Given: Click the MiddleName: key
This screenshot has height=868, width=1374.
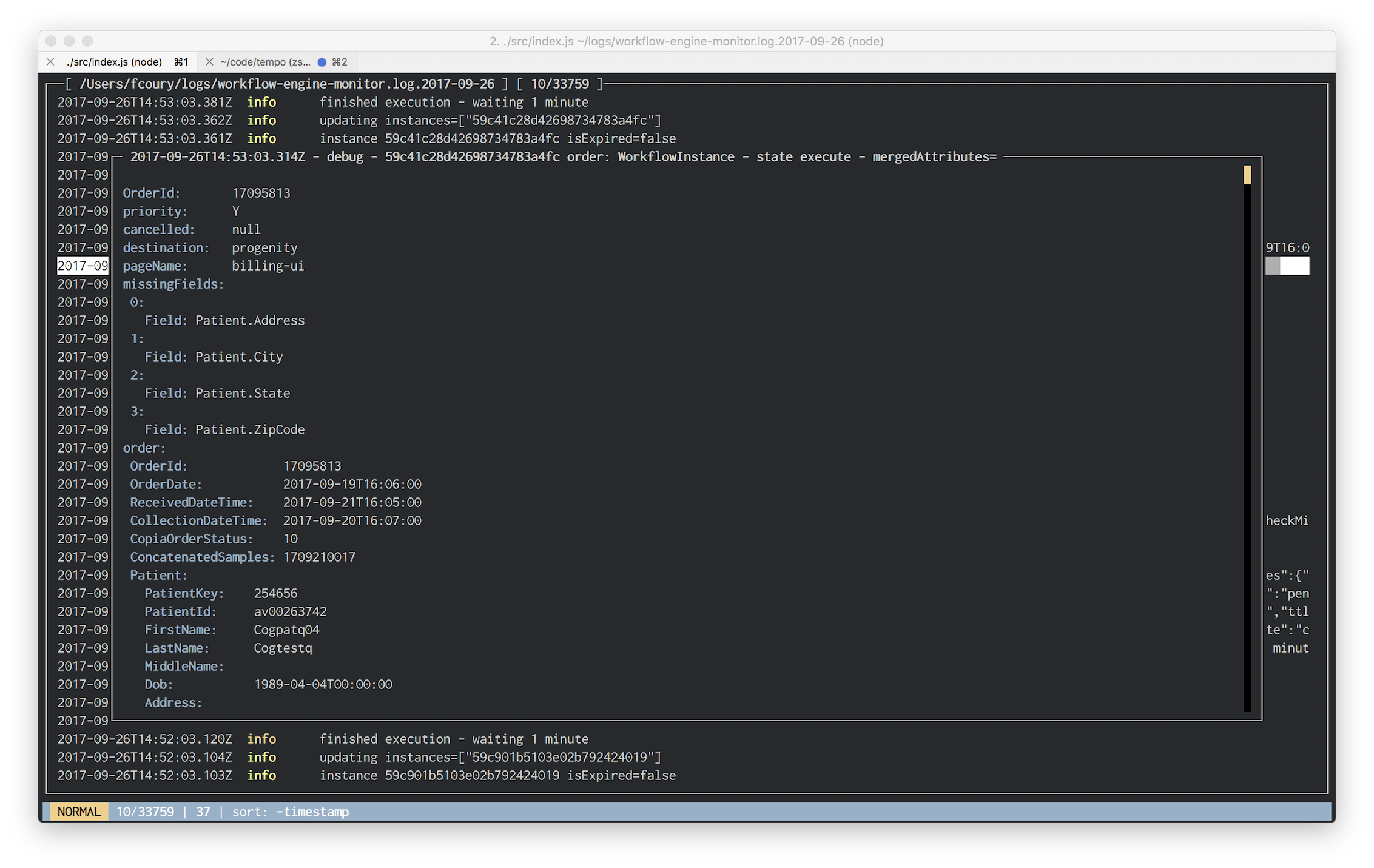Looking at the screenshot, I should (184, 666).
